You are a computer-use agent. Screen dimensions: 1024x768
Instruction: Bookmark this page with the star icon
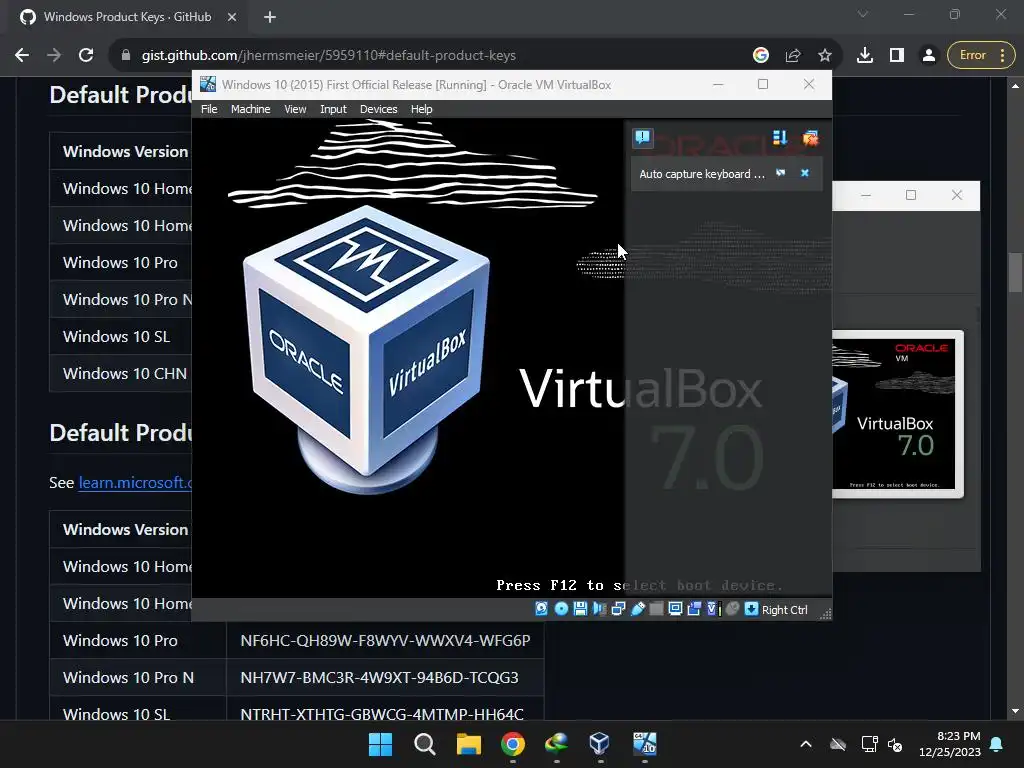(825, 56)
